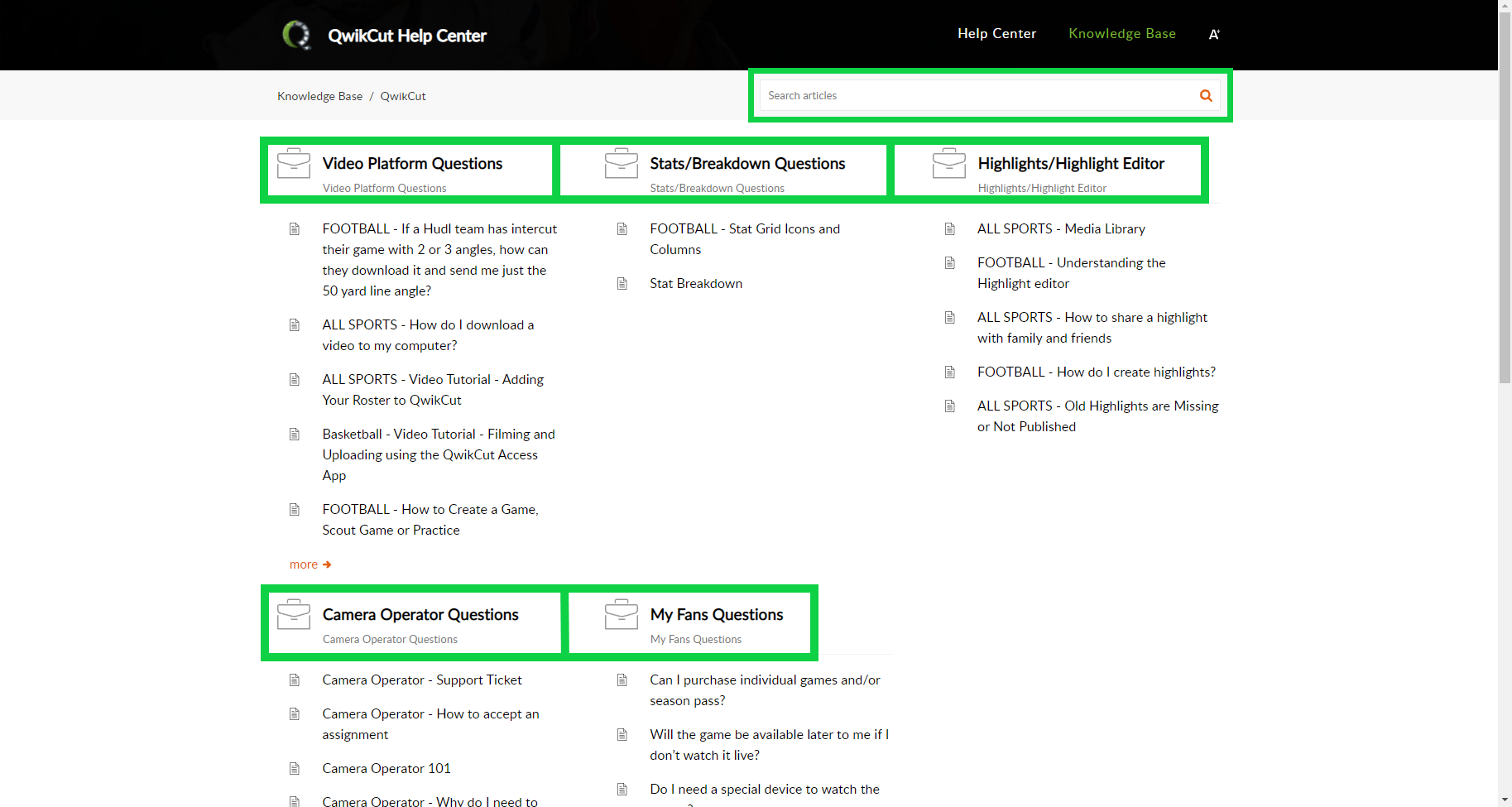Click the scrollbar down arrow
1512x807 pixels.
[1505, 800]
